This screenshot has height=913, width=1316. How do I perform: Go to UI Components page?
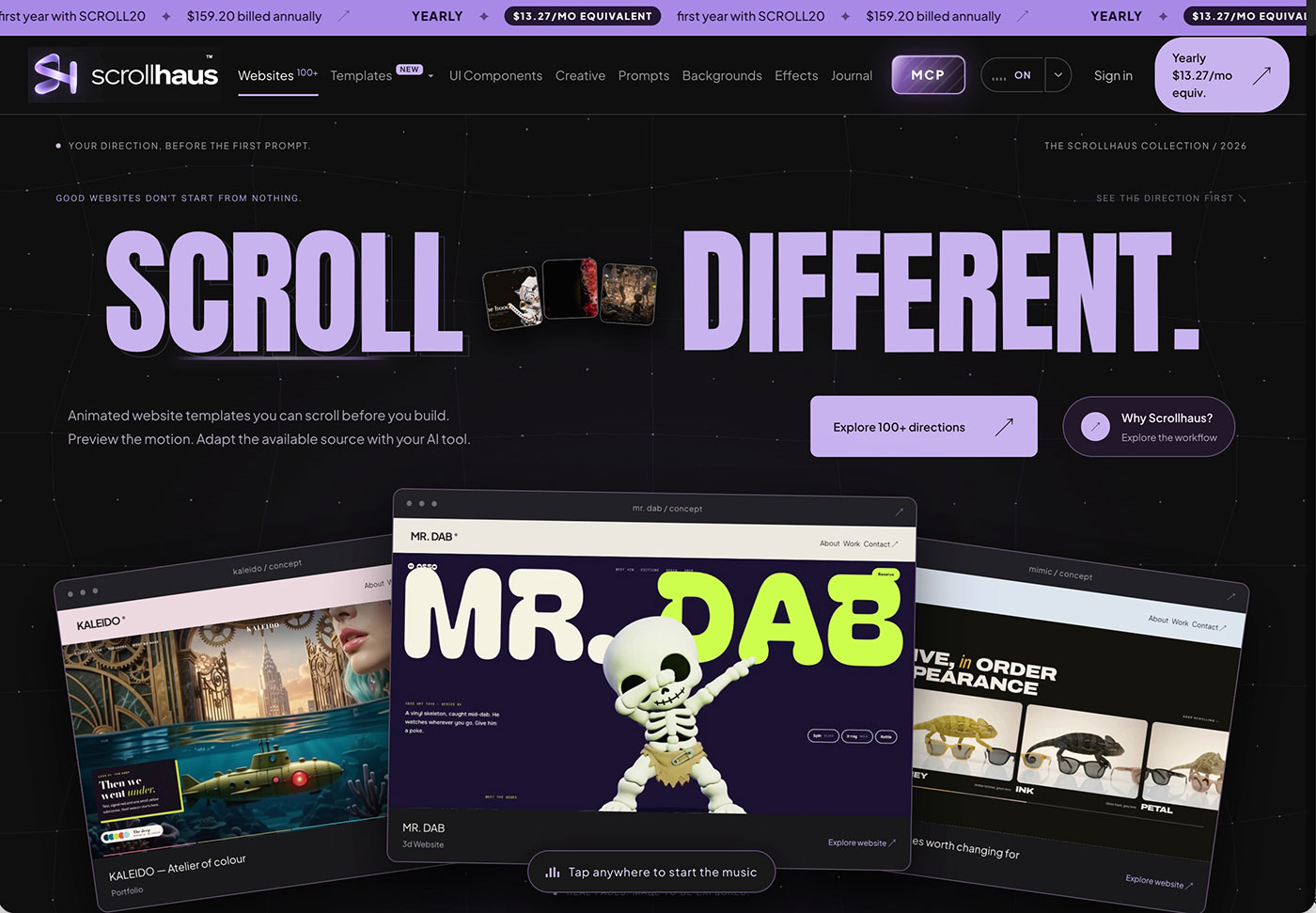(x=495, y=75)
